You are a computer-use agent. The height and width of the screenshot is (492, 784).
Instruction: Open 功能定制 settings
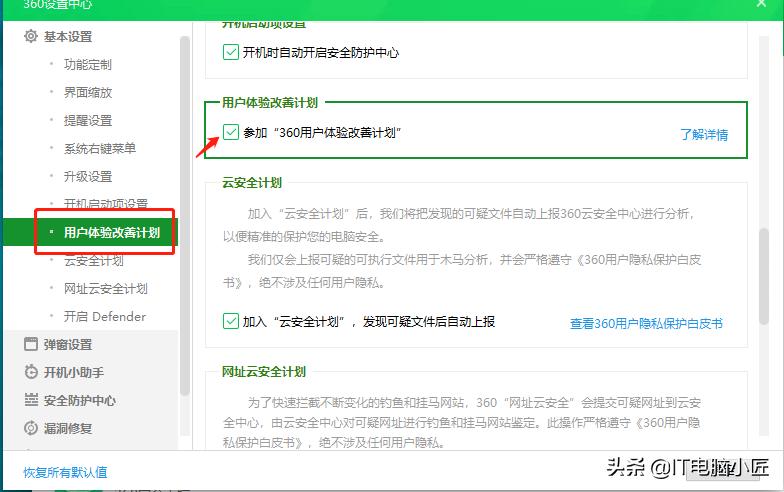click(88, 64)
